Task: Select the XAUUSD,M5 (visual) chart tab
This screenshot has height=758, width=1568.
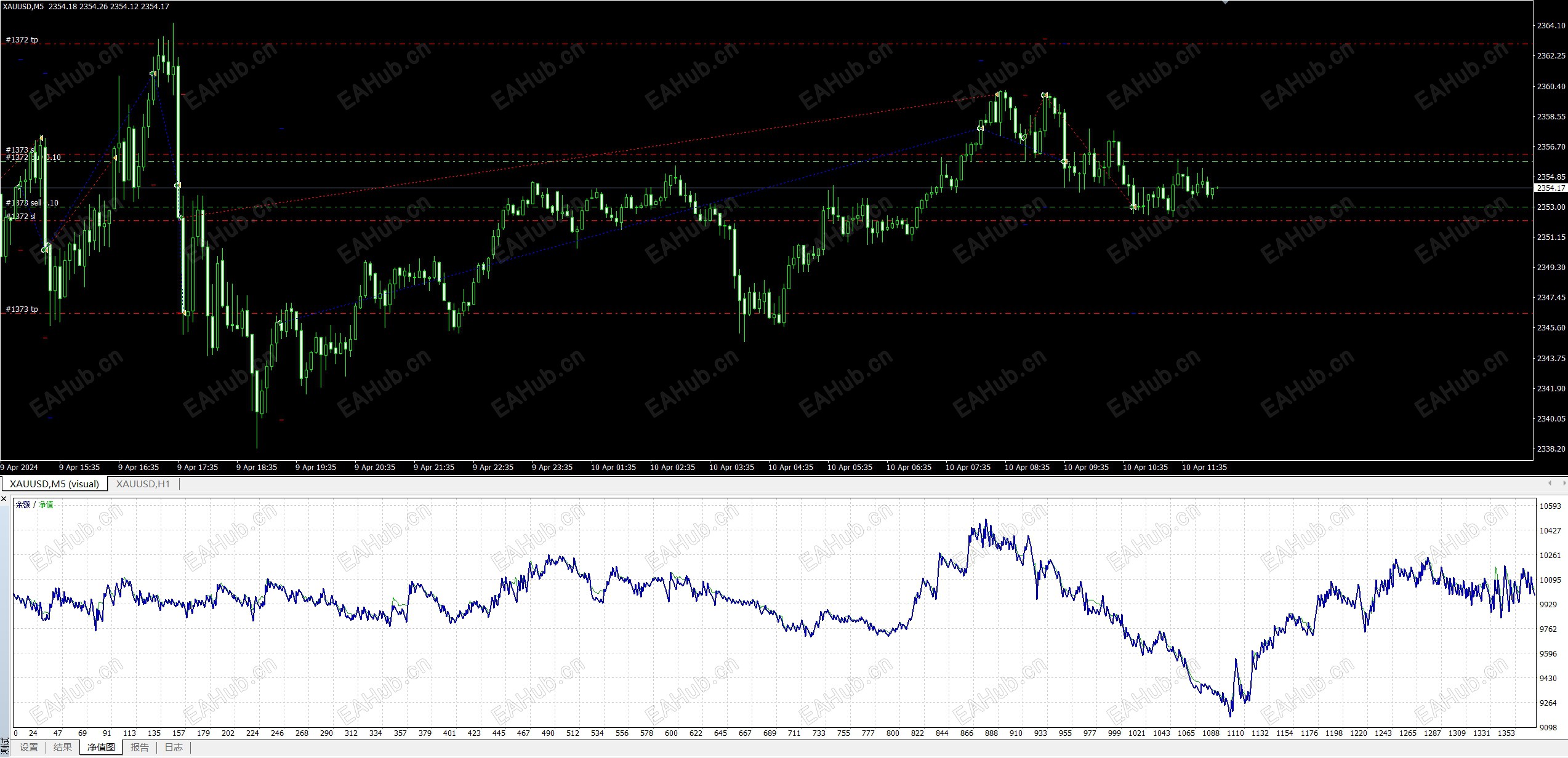Action: tap(54, 484)
